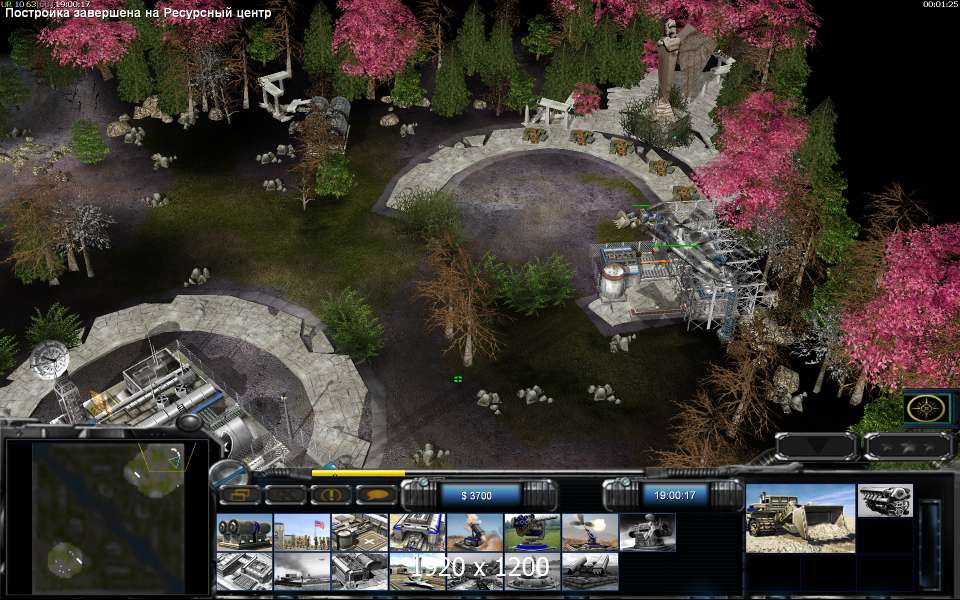Pick the greyed building icon below the helipad icon
This screenshot has width=960, height=600.
tap(359, 571)
